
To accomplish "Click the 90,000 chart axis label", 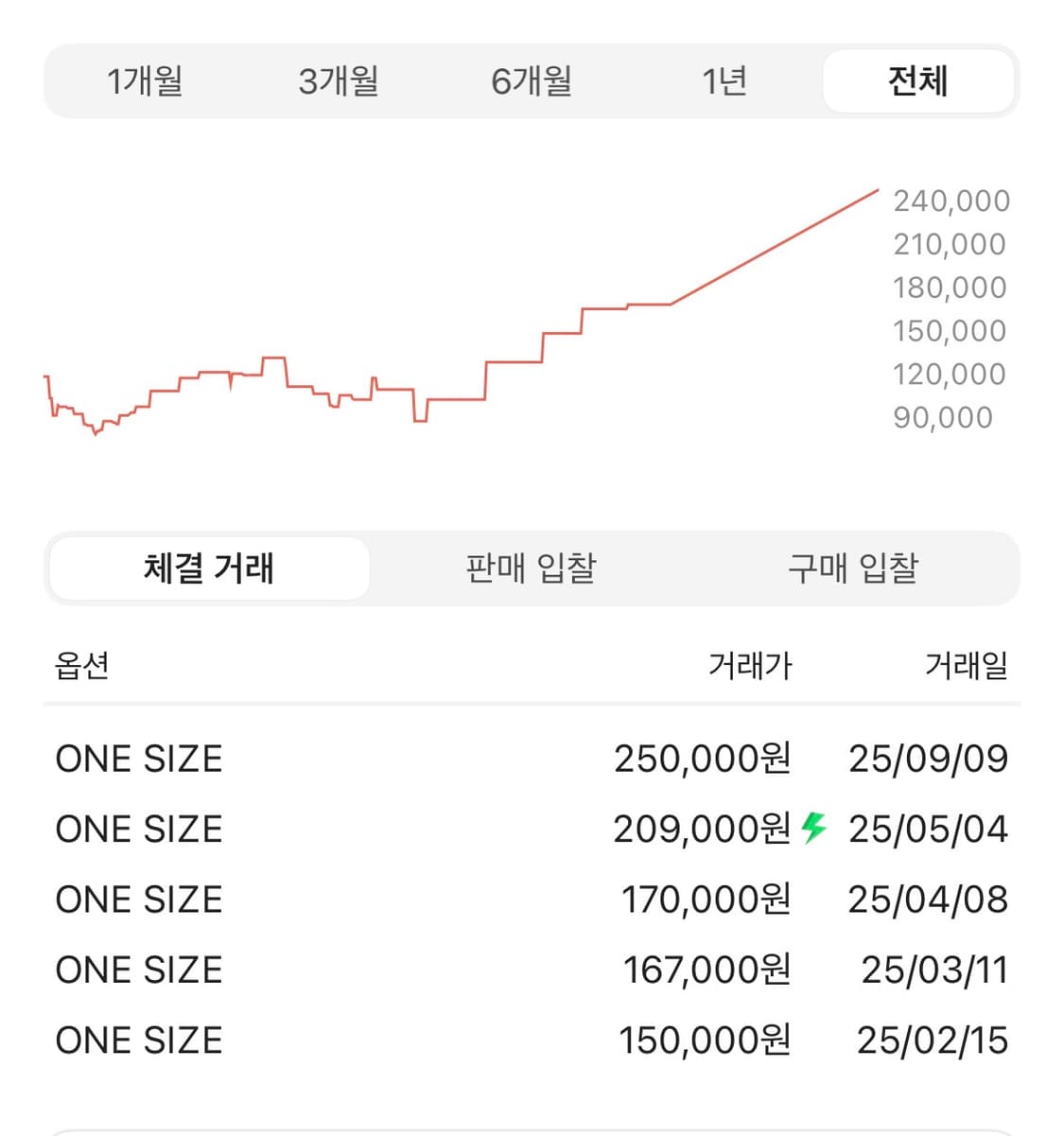I will tap(943, 417).
